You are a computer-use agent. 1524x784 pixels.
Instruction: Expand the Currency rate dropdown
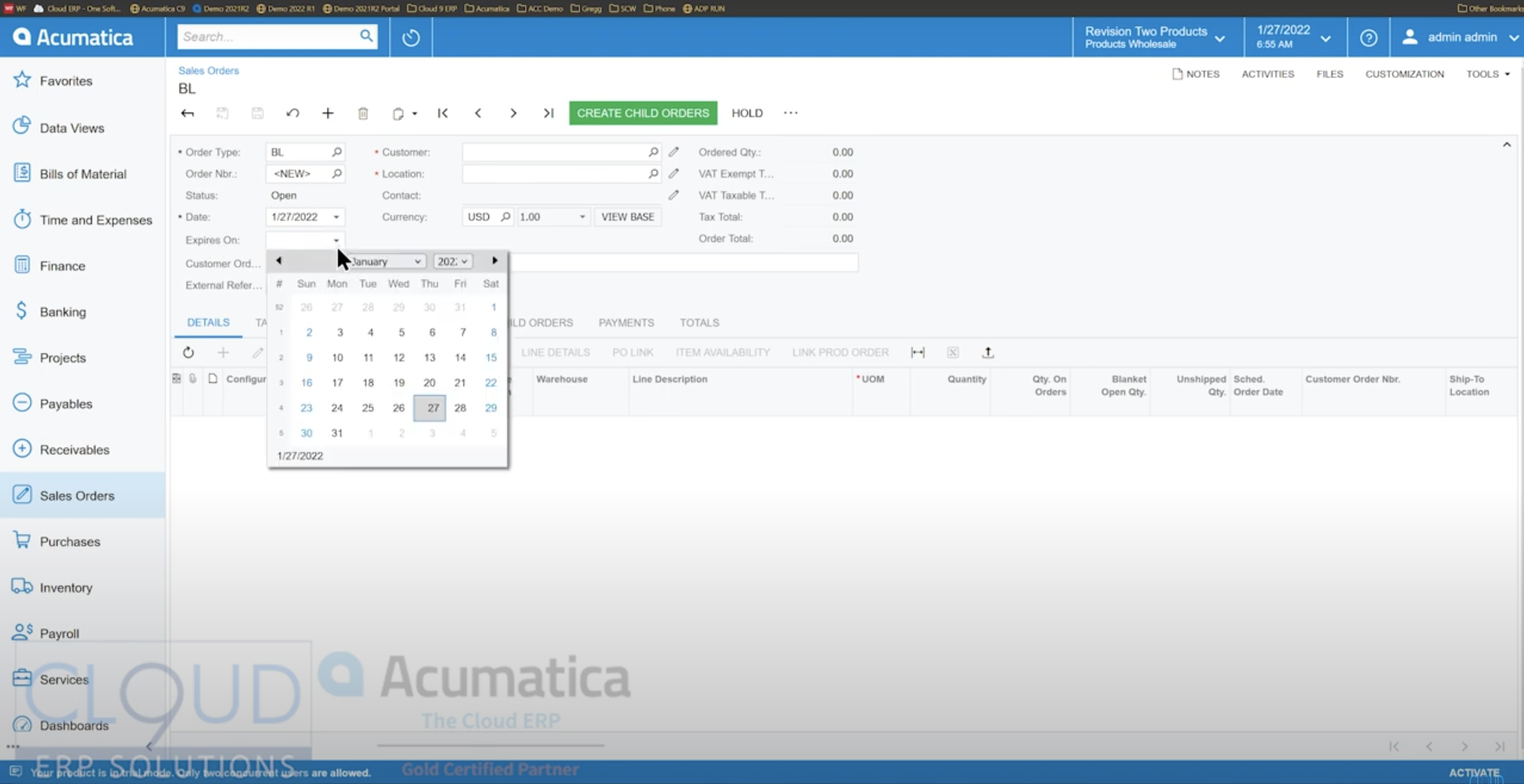[582, 216]
